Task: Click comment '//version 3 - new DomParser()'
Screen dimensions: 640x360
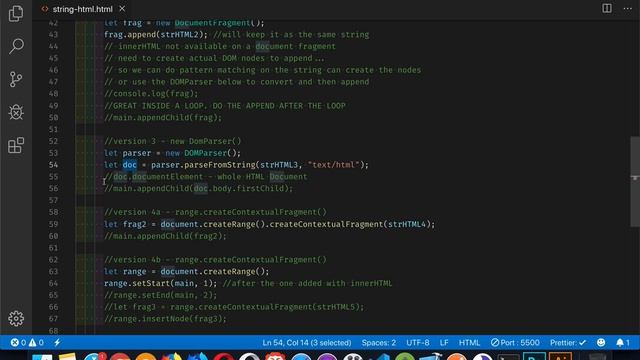Action: pyautogui.click(x=173, y=141)
